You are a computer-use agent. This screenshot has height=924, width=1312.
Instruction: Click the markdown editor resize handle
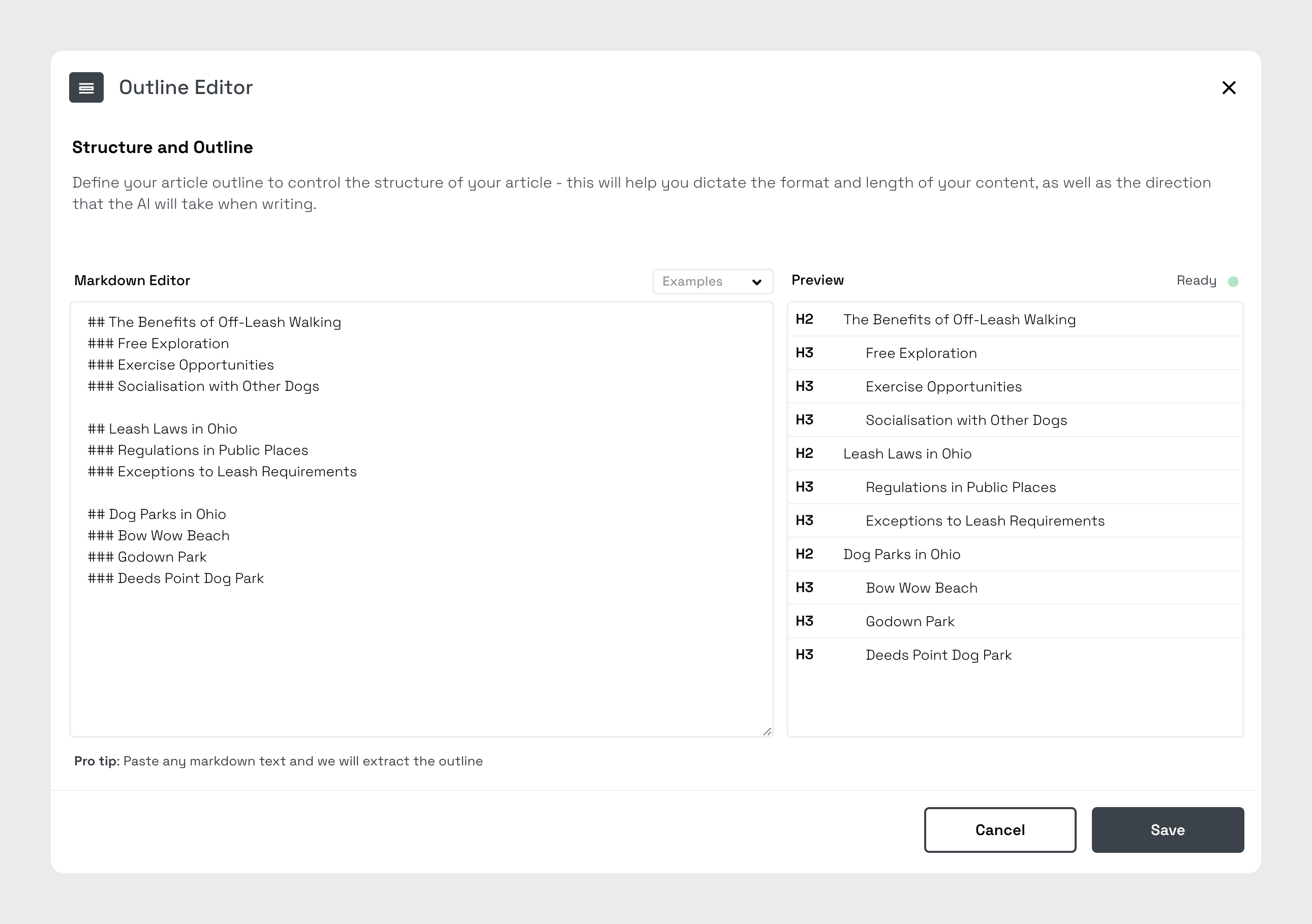(x=767, y=731)
